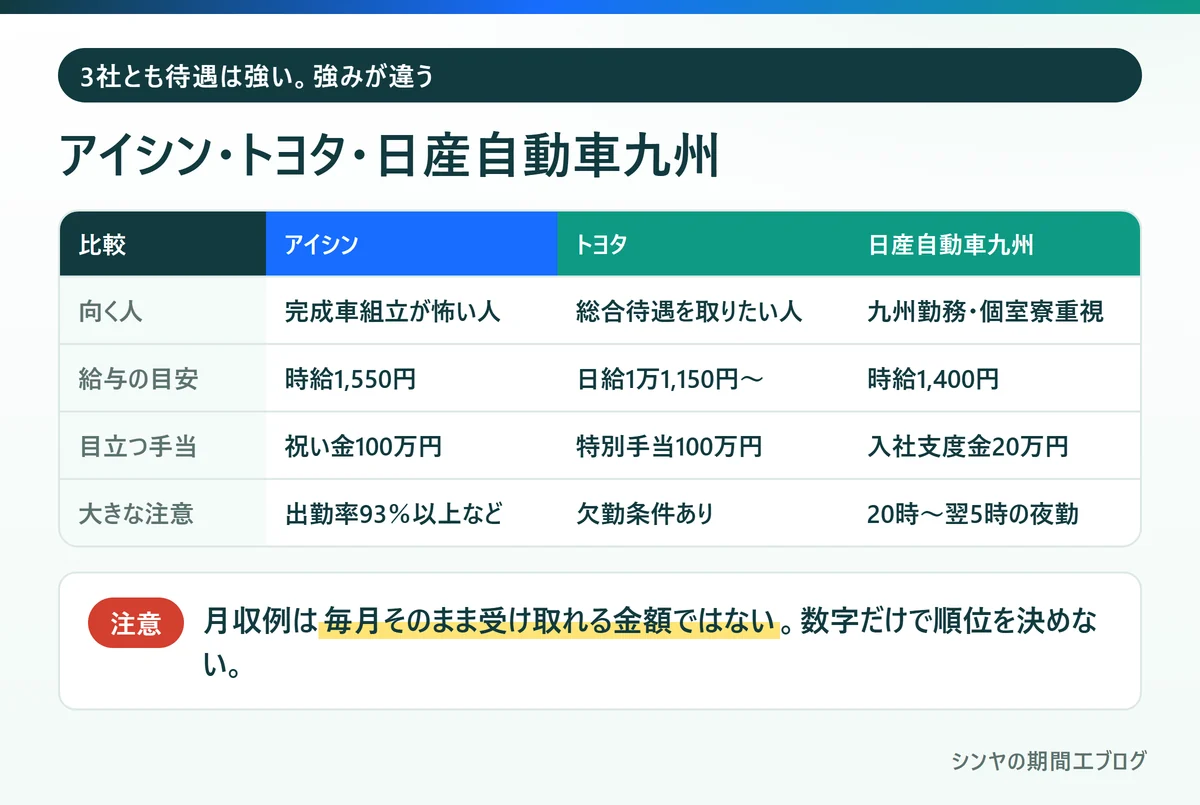Select the '給与の目安' row label

tap(163, 379)
